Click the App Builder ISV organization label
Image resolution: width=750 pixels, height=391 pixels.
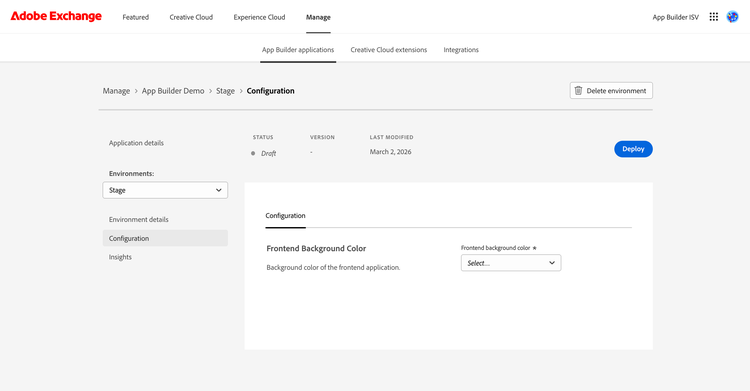pos(675,17)
